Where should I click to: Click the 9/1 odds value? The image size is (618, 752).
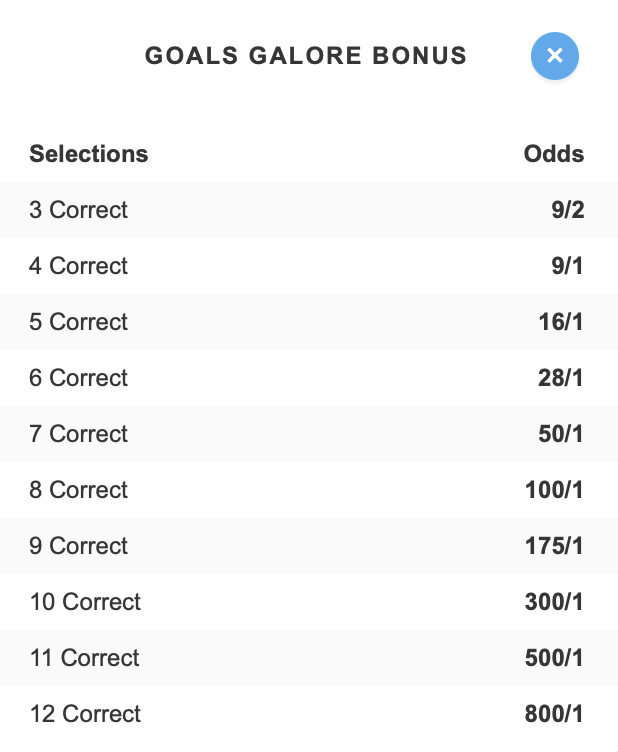pyautogui.click(x=567, y=266)
